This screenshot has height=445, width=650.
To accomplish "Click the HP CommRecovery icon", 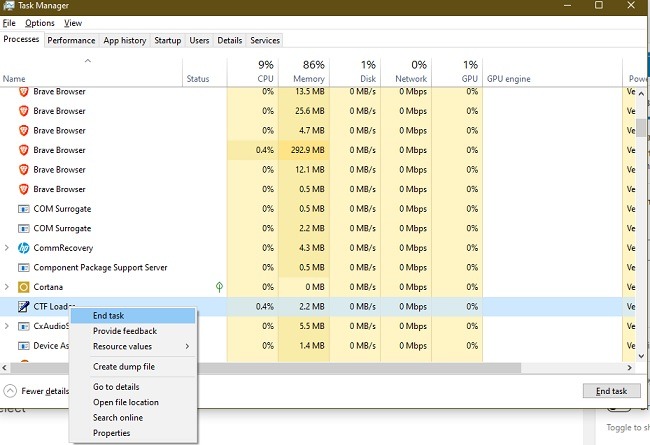I will [24, 248].
